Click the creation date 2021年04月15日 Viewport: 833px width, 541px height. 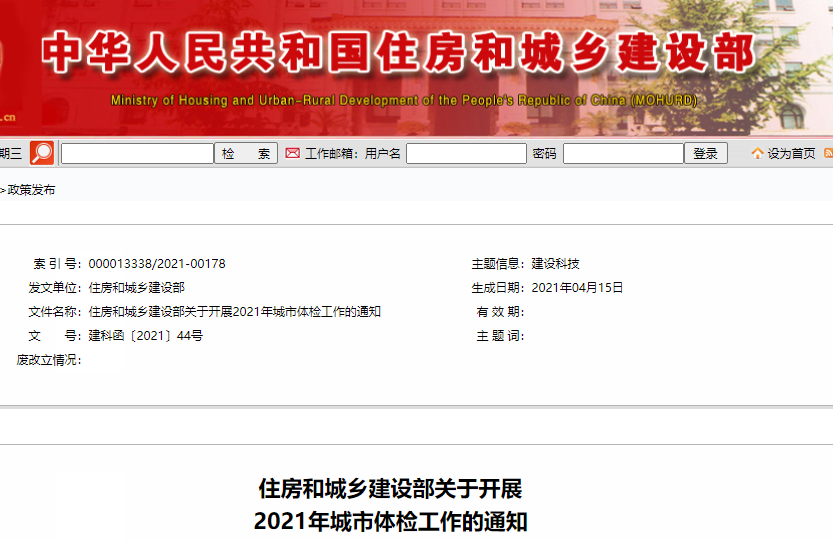577,288
